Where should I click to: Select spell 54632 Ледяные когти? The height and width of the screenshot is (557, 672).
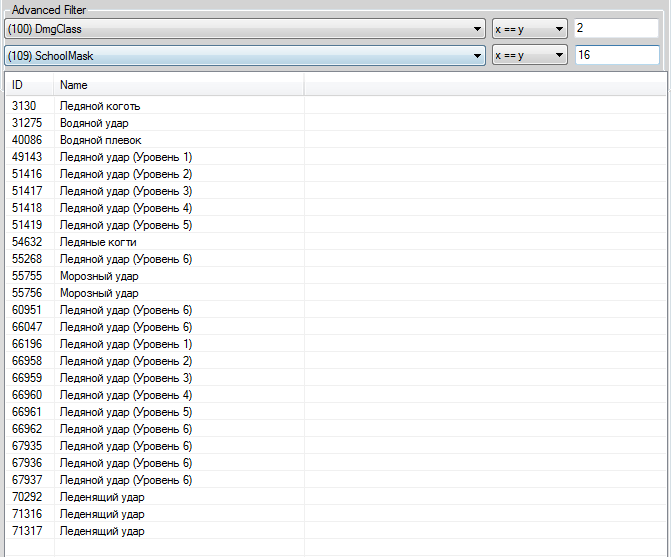[x=98, y=242]
